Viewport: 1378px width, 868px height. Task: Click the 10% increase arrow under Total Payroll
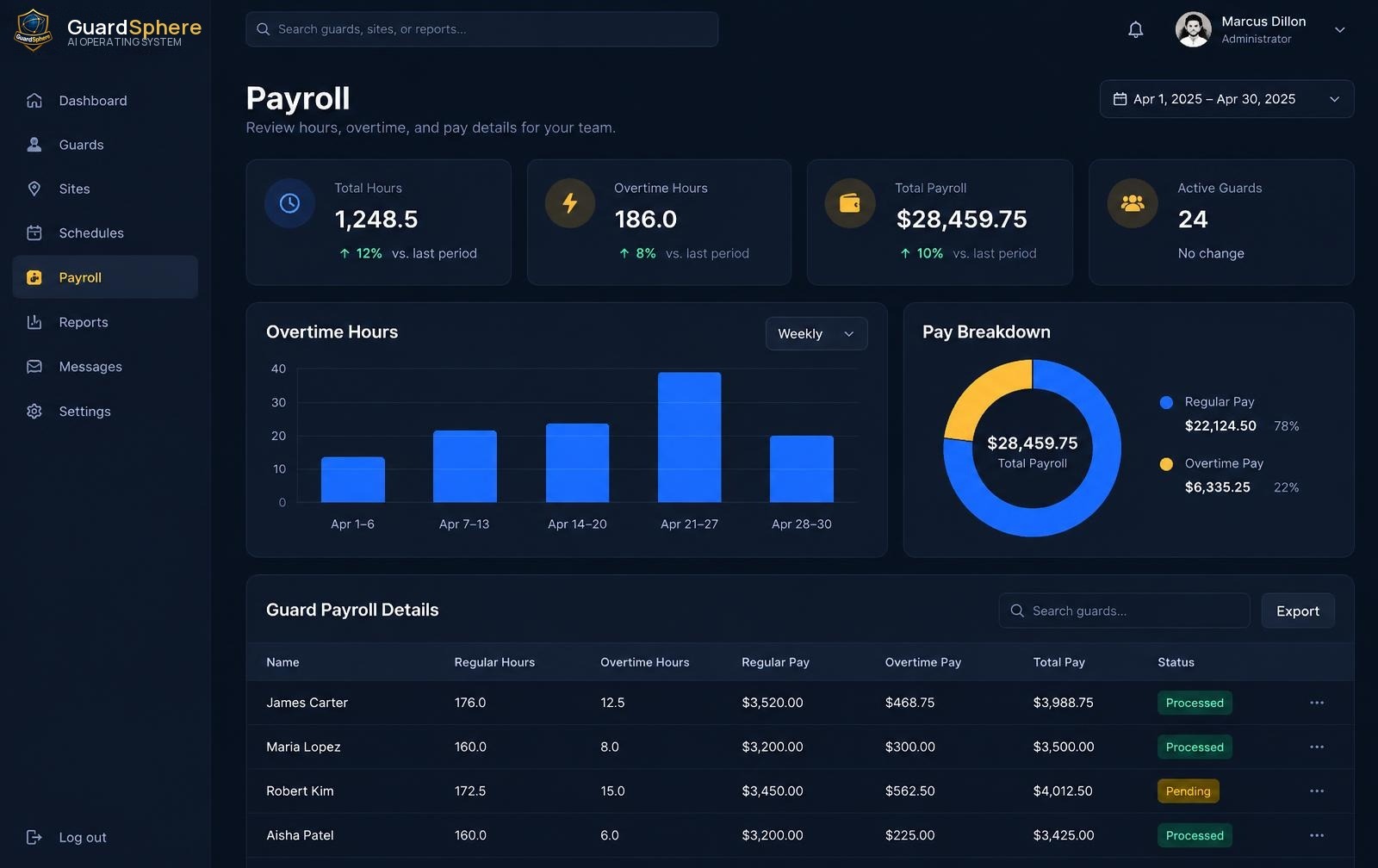click(x=905, y=253)
